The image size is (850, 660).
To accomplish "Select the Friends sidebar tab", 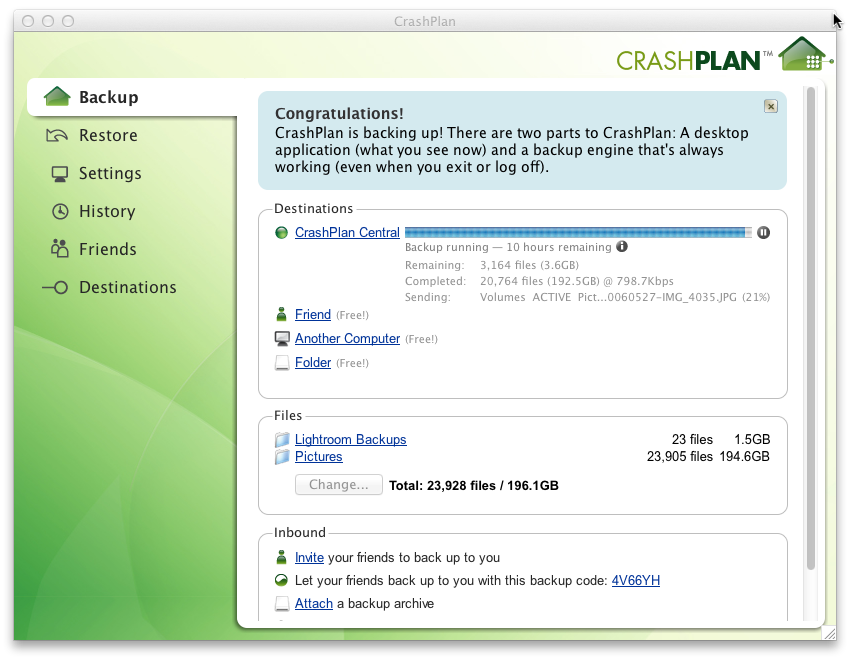I will pos(107,250).
